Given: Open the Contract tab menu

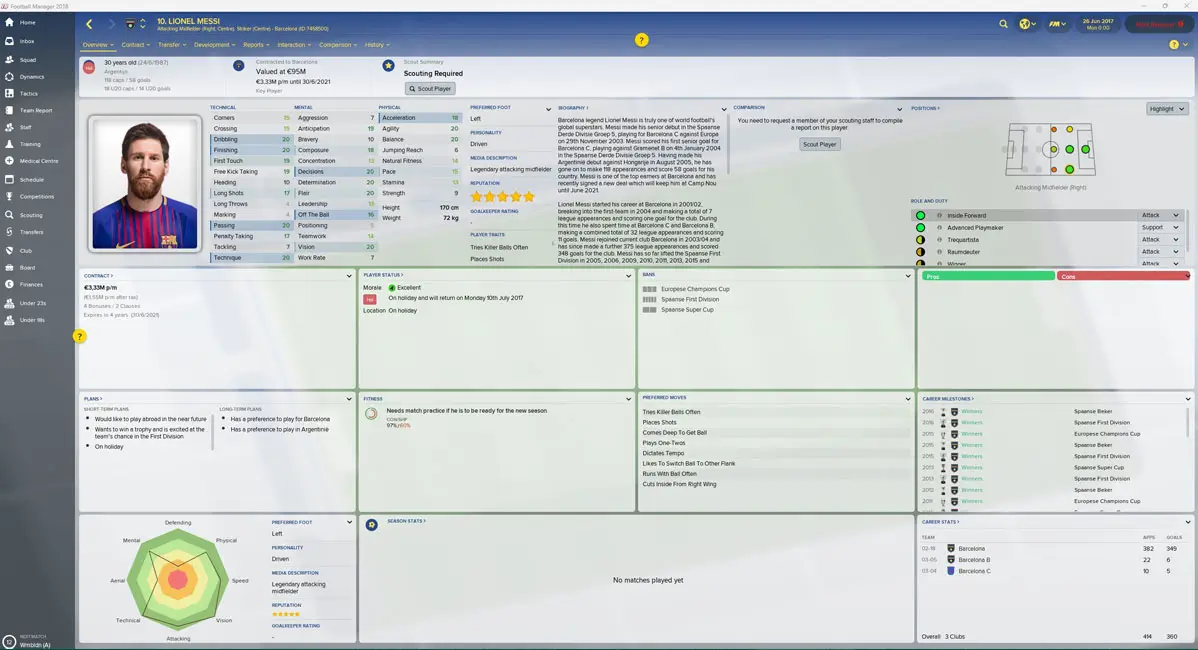Looking at the screenshot, I should tap(135, 45).
